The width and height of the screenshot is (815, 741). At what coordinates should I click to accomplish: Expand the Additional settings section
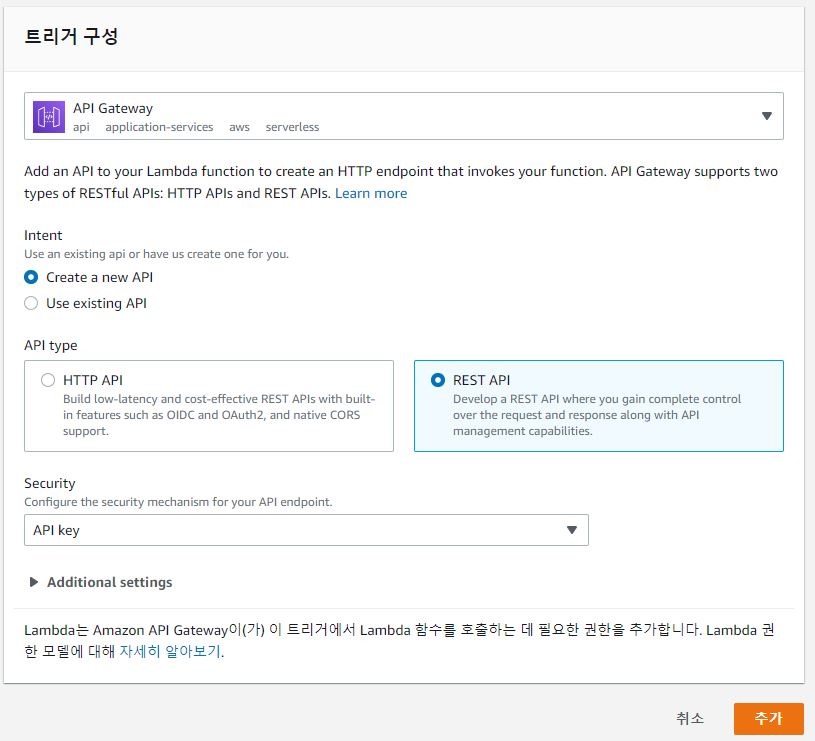tap(101, 582)
